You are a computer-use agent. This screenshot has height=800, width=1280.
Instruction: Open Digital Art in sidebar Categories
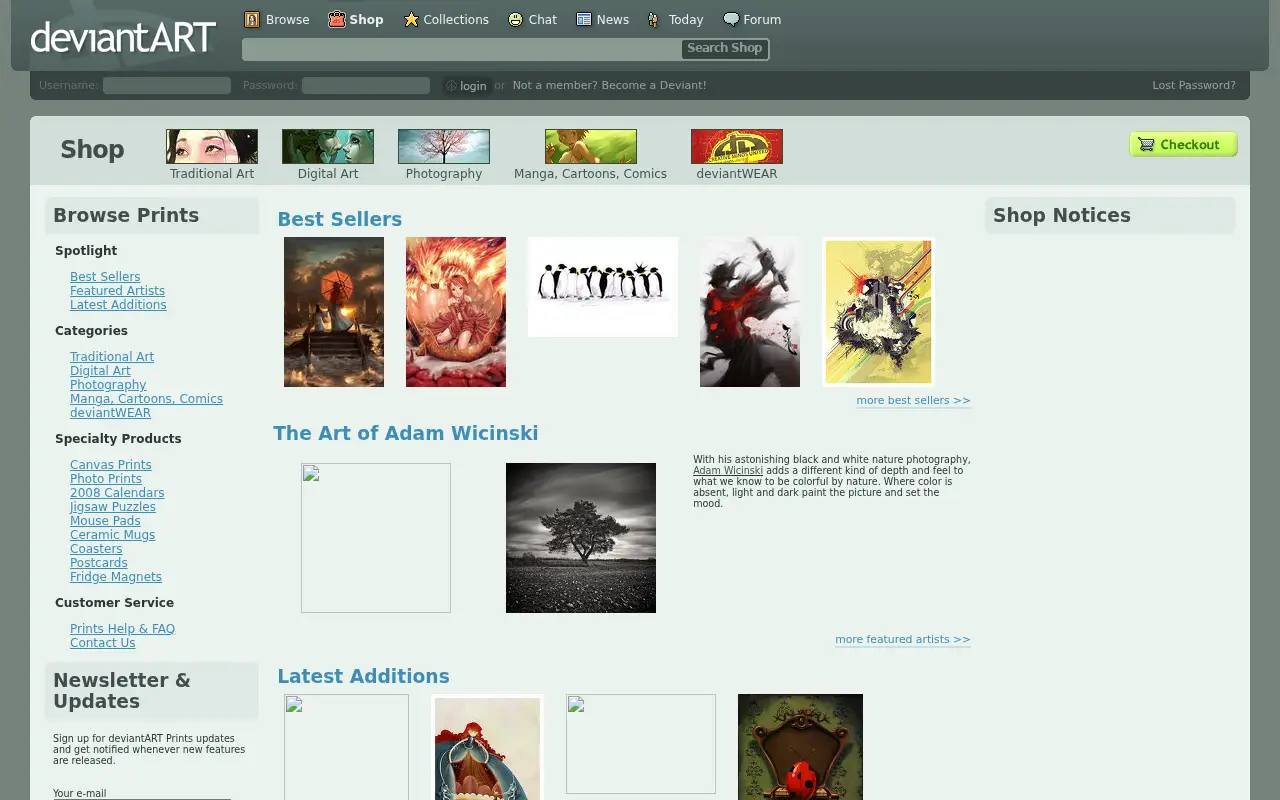100,371
